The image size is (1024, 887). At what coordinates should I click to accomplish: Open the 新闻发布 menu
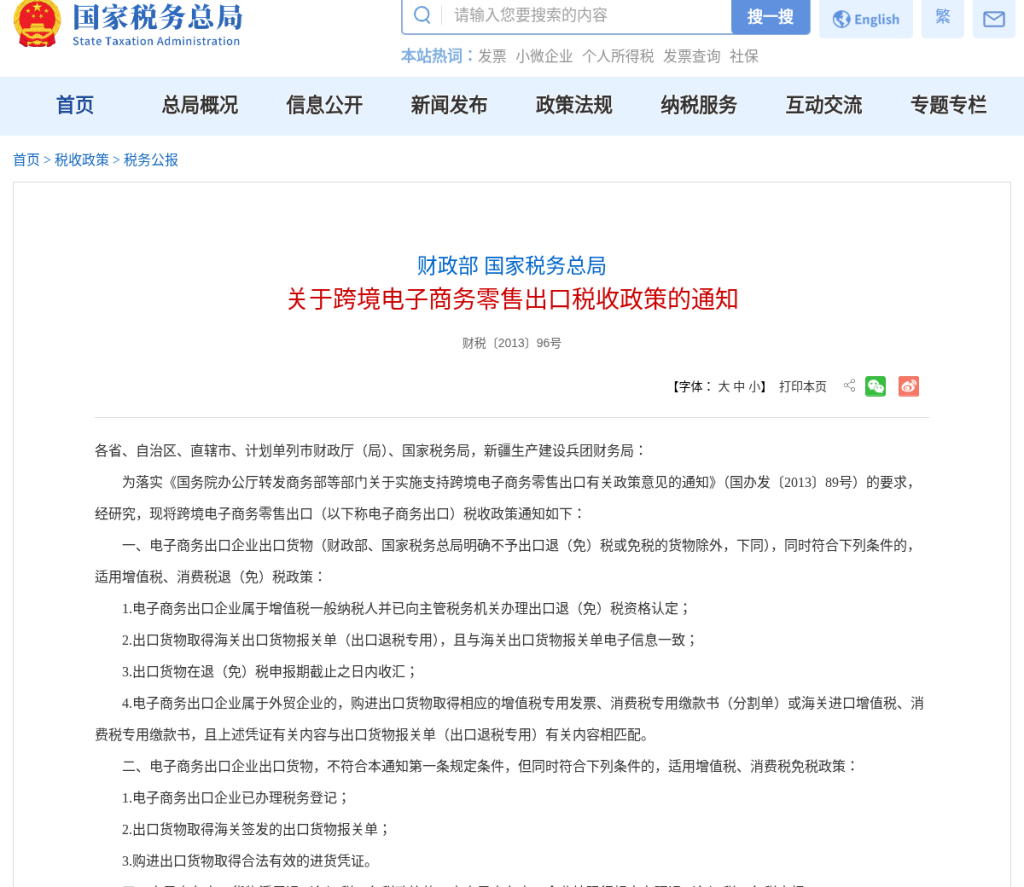pos(449,105)
